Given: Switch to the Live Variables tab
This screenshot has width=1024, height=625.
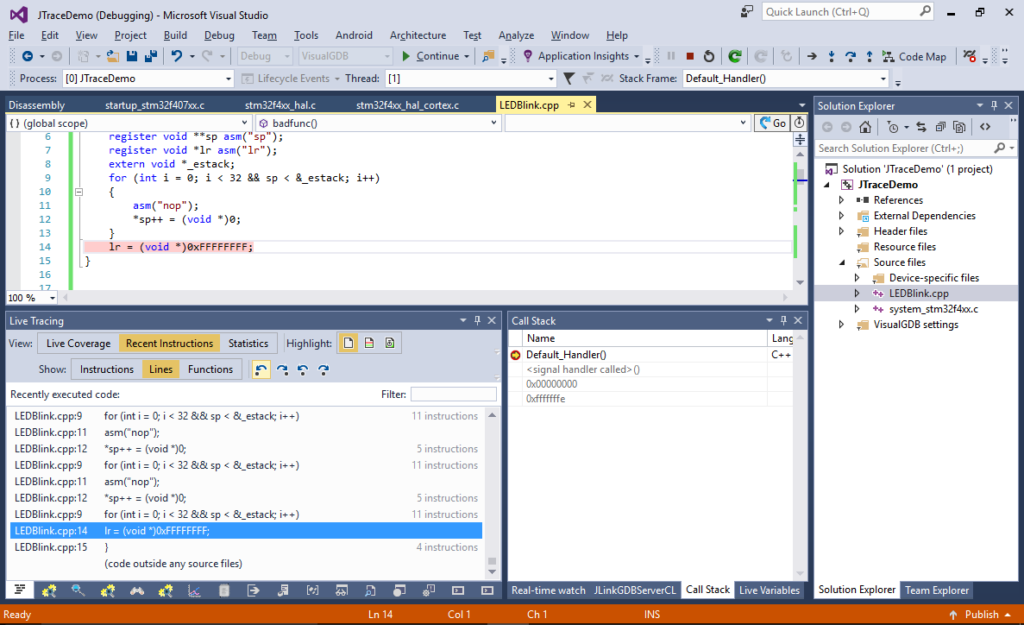Looking at the screenshot, I should (769, 589).
